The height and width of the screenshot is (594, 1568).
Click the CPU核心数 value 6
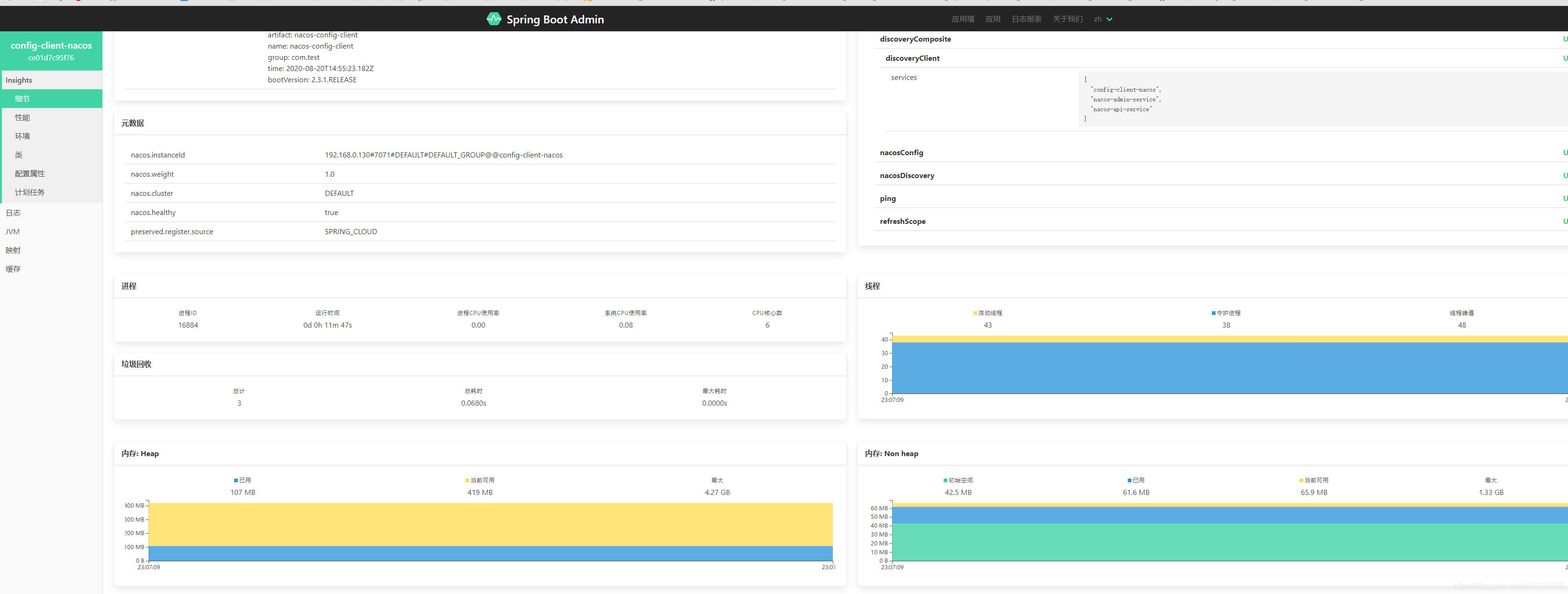click(767, 326)
